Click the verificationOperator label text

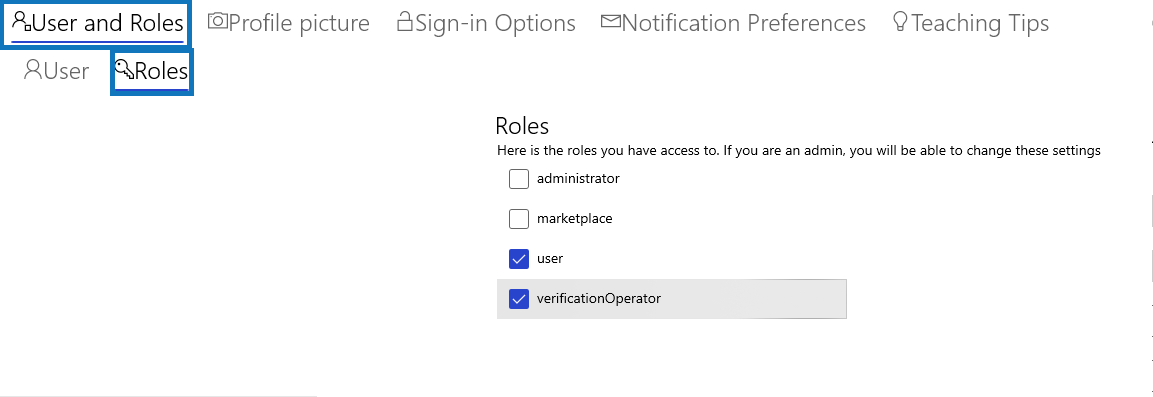(x=599, y=298)
